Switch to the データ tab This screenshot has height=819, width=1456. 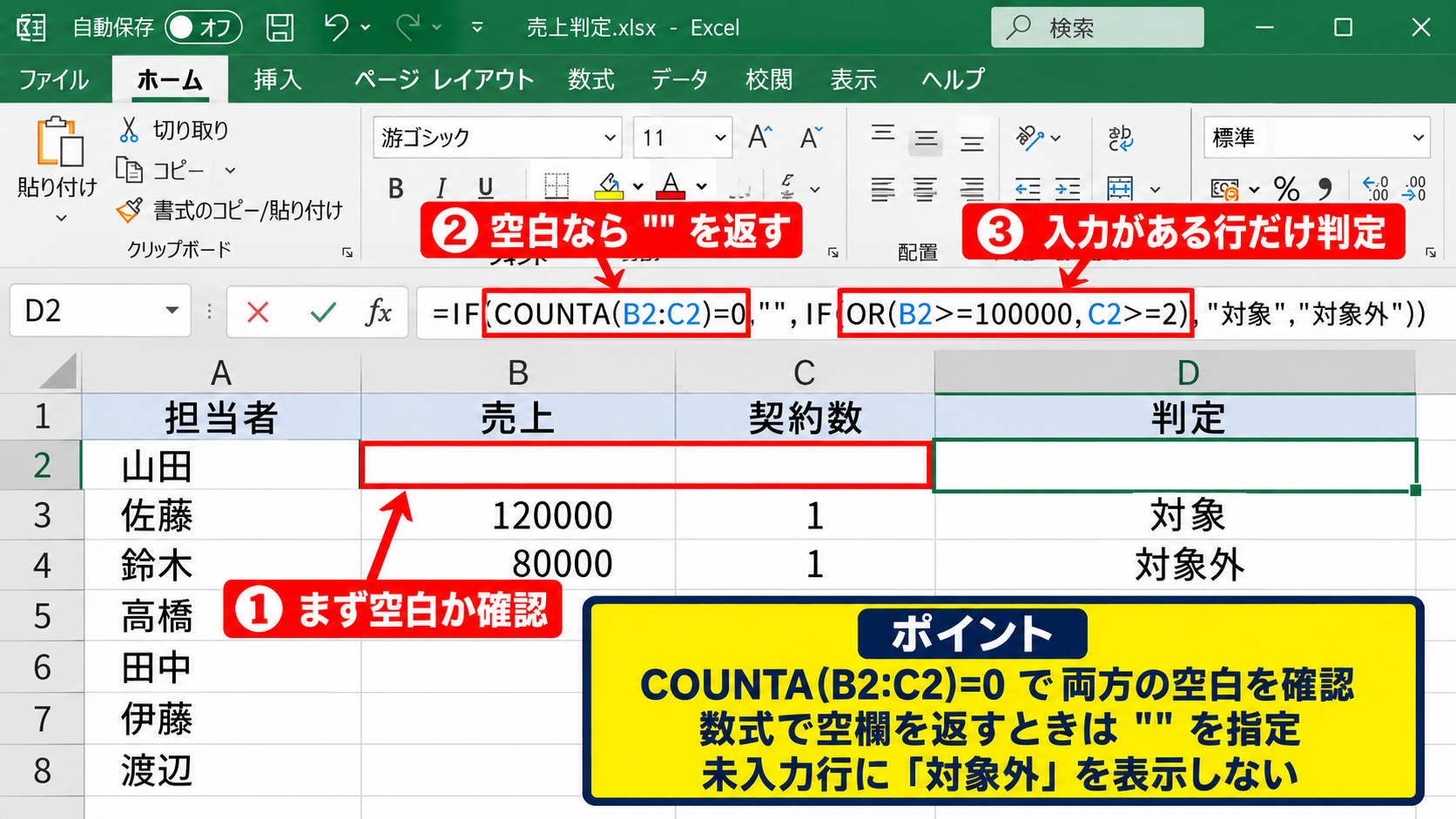point(679,79)
